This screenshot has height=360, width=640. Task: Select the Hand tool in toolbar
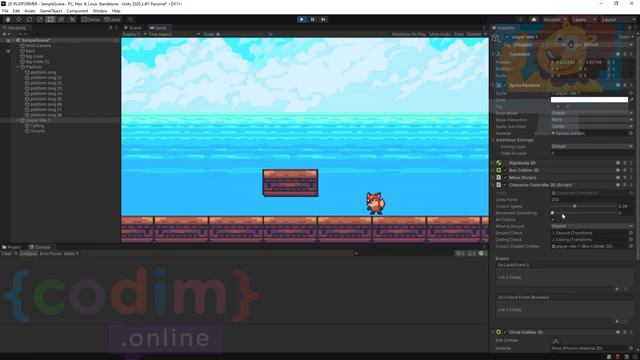(x=8, y=19)
